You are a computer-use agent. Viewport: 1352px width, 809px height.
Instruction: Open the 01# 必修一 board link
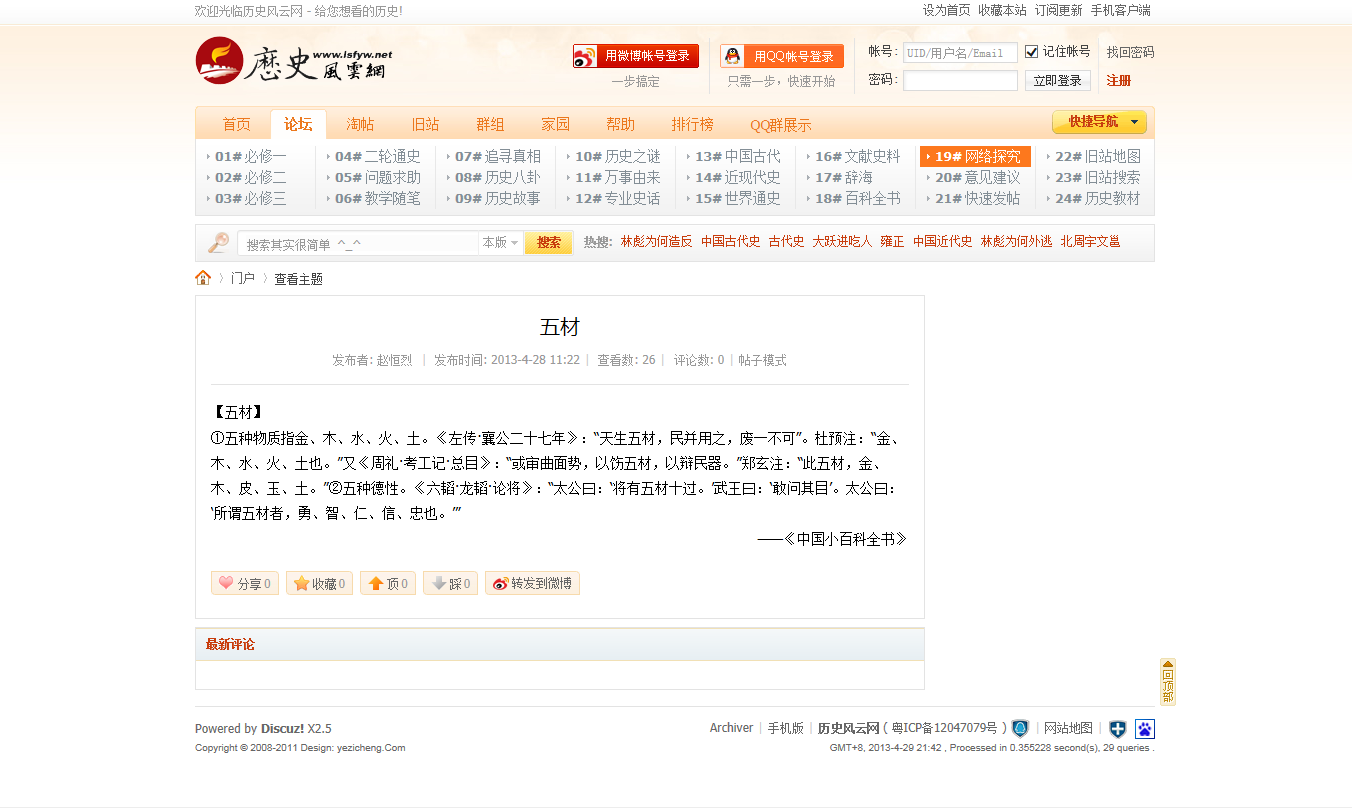tap(250, 156)
